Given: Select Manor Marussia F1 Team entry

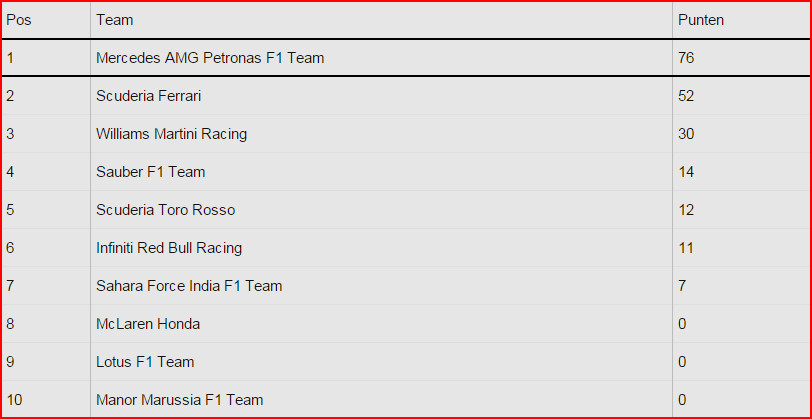Looking at the screenshot, I should click(x=180, y=400).
